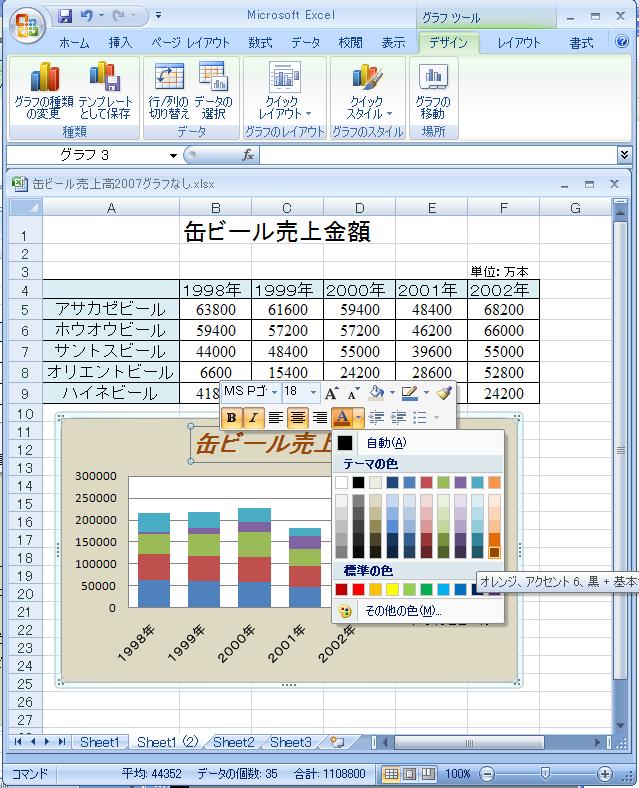Click decrease indent in mini toolbar
This screenshot has width=639, height=788.
click(376, 418)
